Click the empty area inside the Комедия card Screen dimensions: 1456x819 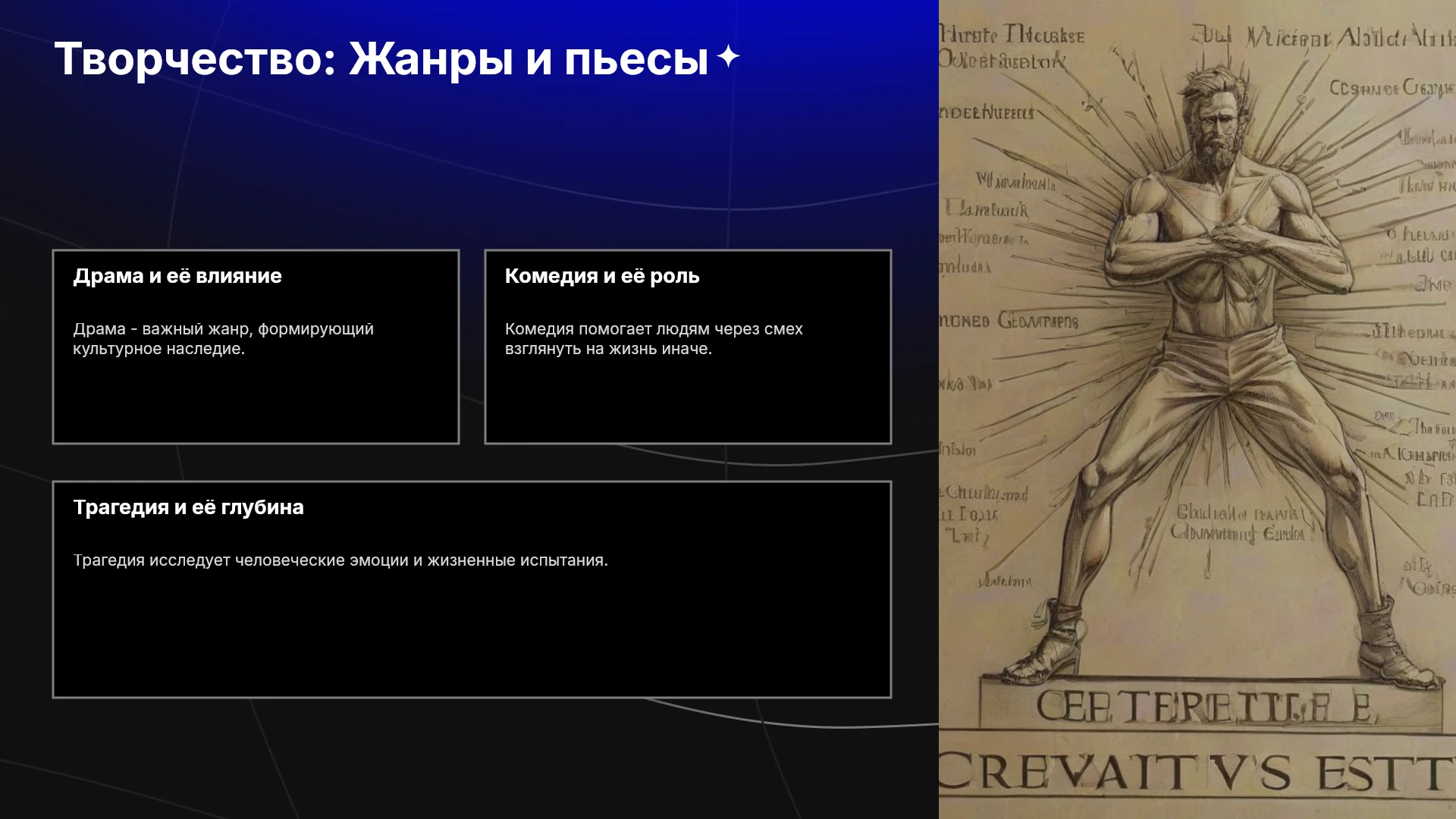(688, 402)
